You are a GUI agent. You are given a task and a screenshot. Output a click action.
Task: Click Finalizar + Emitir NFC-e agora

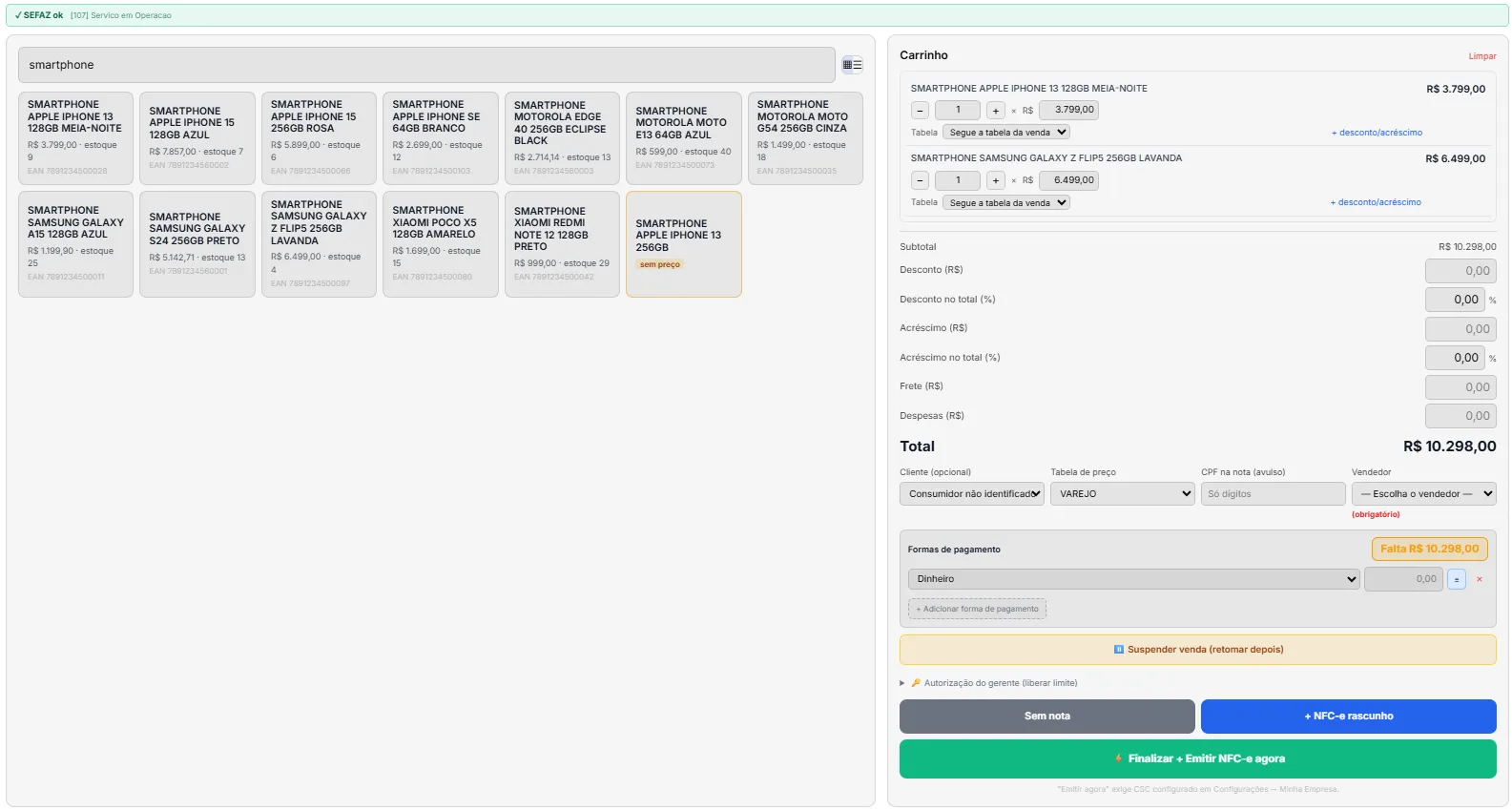point(1197,759)
